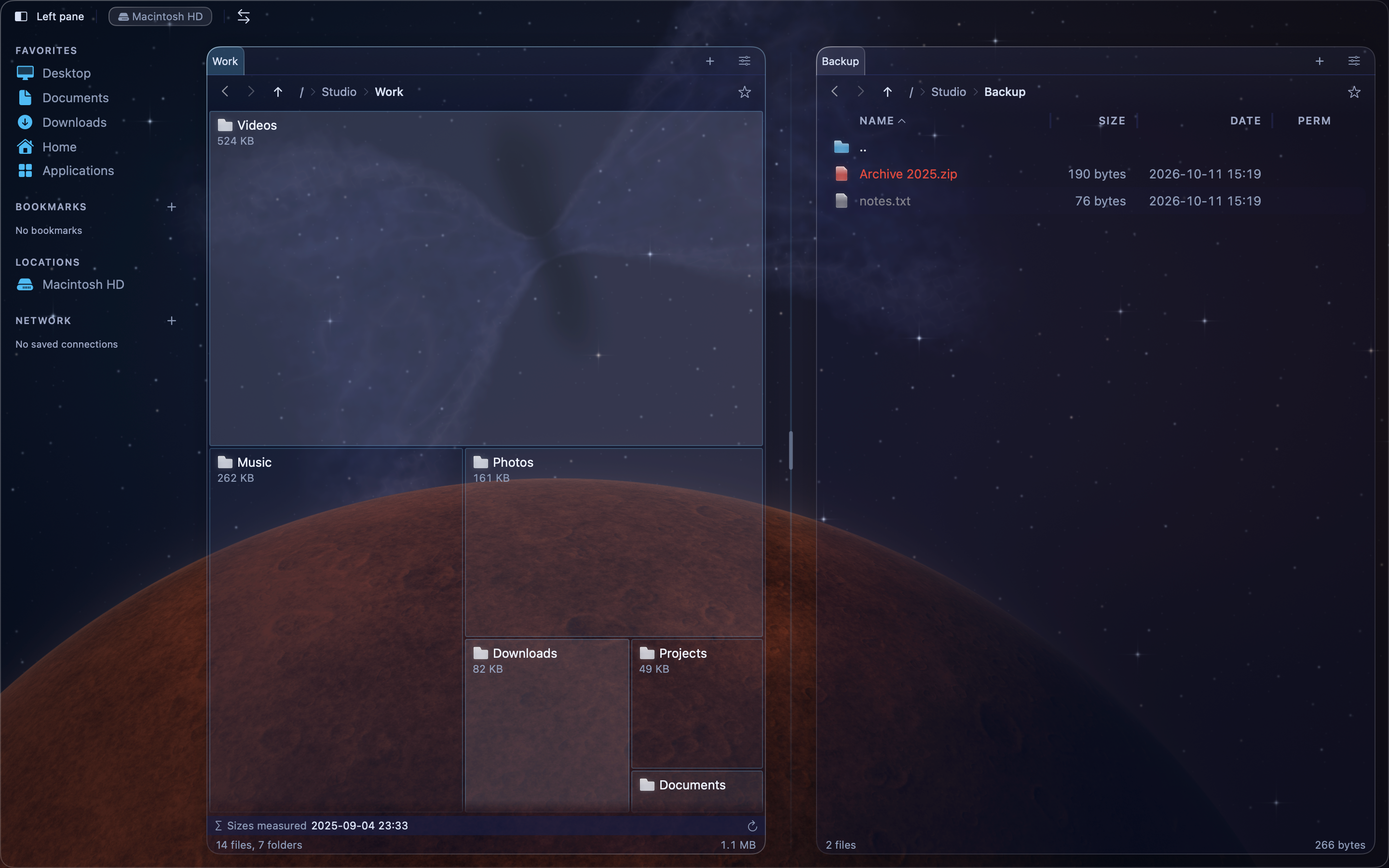Go up one folder in Backup pane
The image size is (1389, 868).
coord(887,91)
